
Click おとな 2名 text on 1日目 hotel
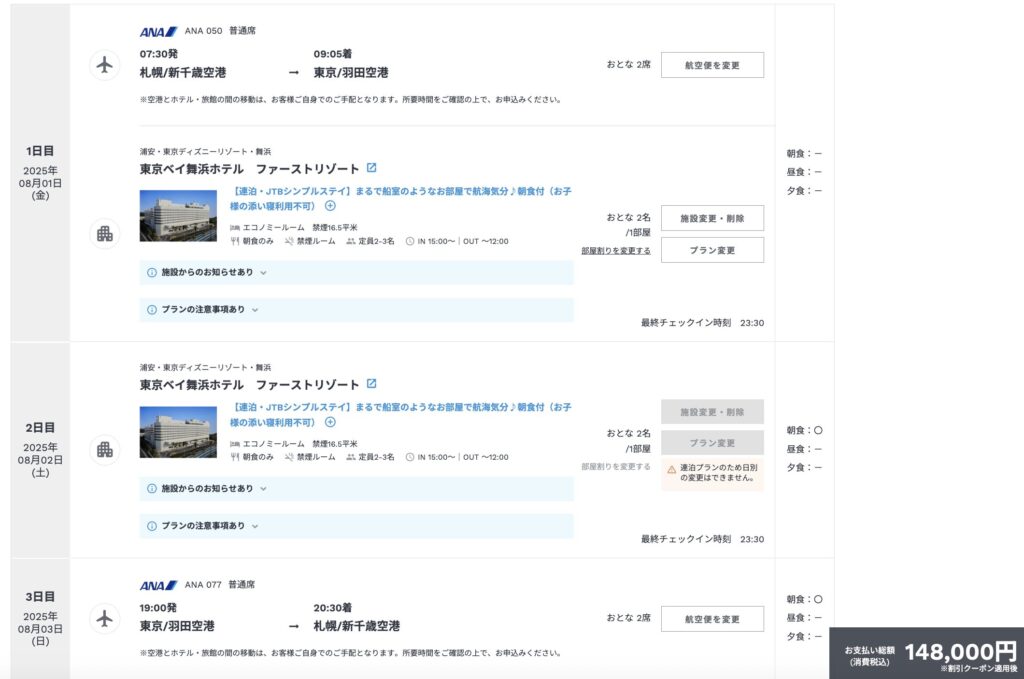pos(628,217)
